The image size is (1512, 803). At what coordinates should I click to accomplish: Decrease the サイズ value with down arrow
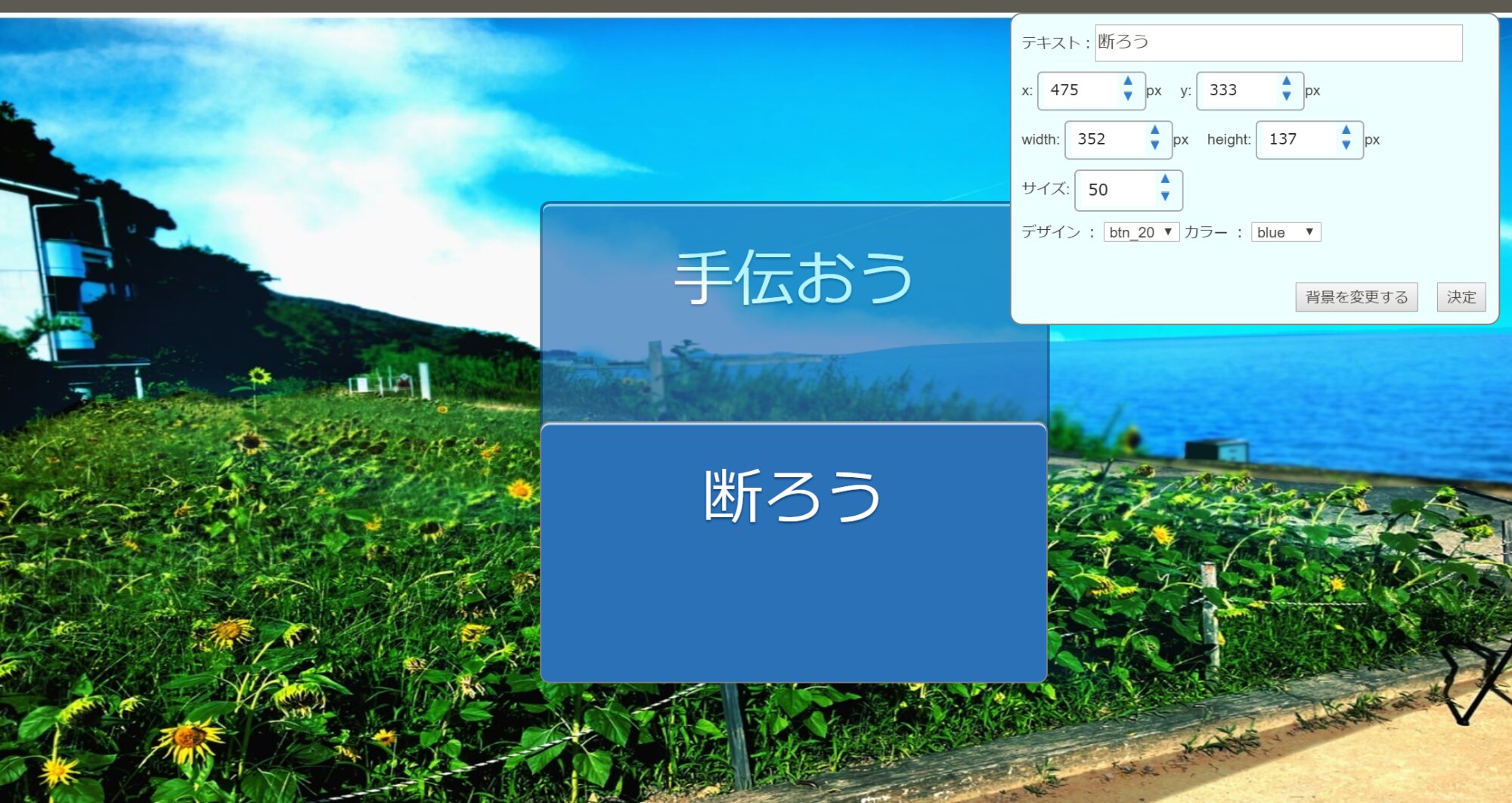[x=1165, y=197]
